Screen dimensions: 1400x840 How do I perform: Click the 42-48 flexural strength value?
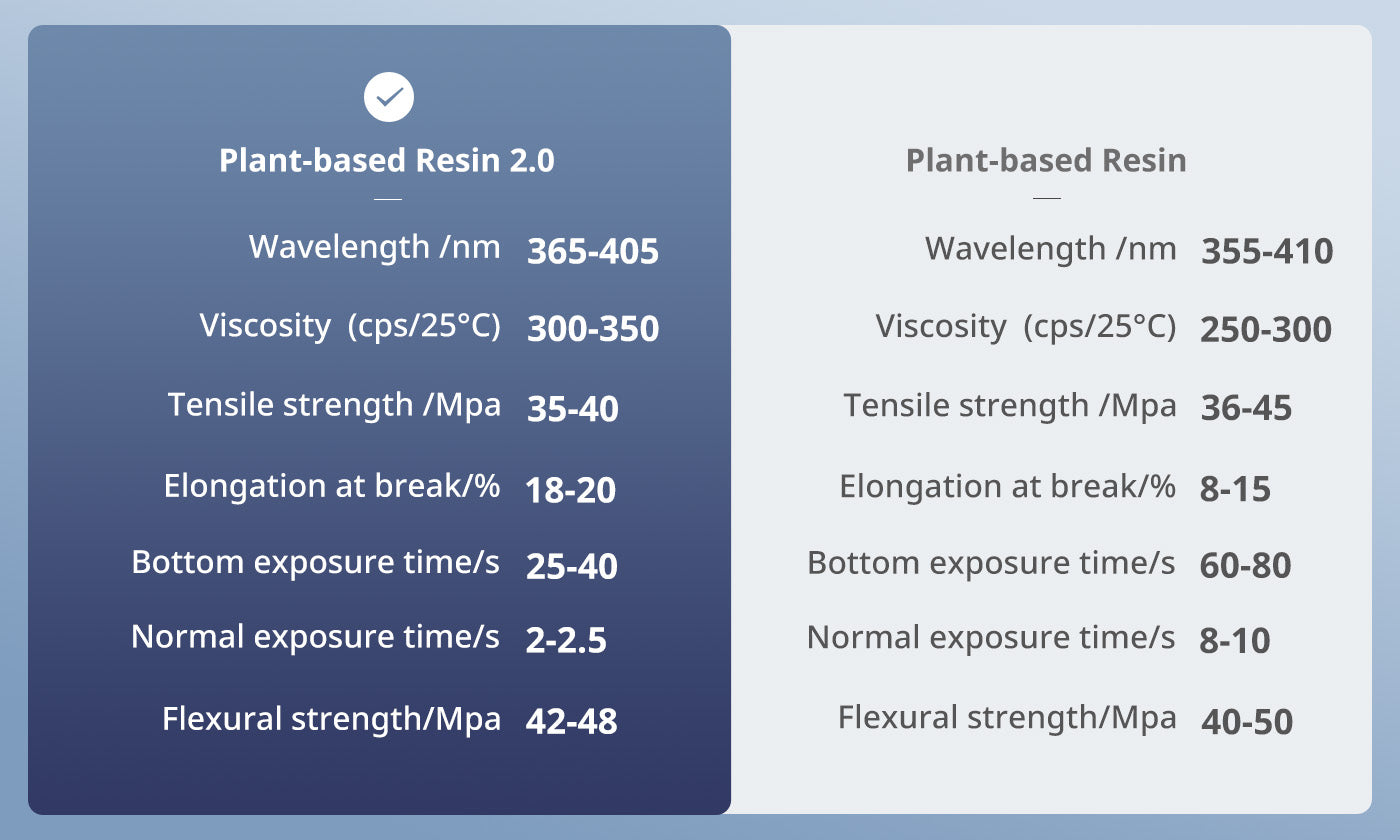tap(571, 721)
